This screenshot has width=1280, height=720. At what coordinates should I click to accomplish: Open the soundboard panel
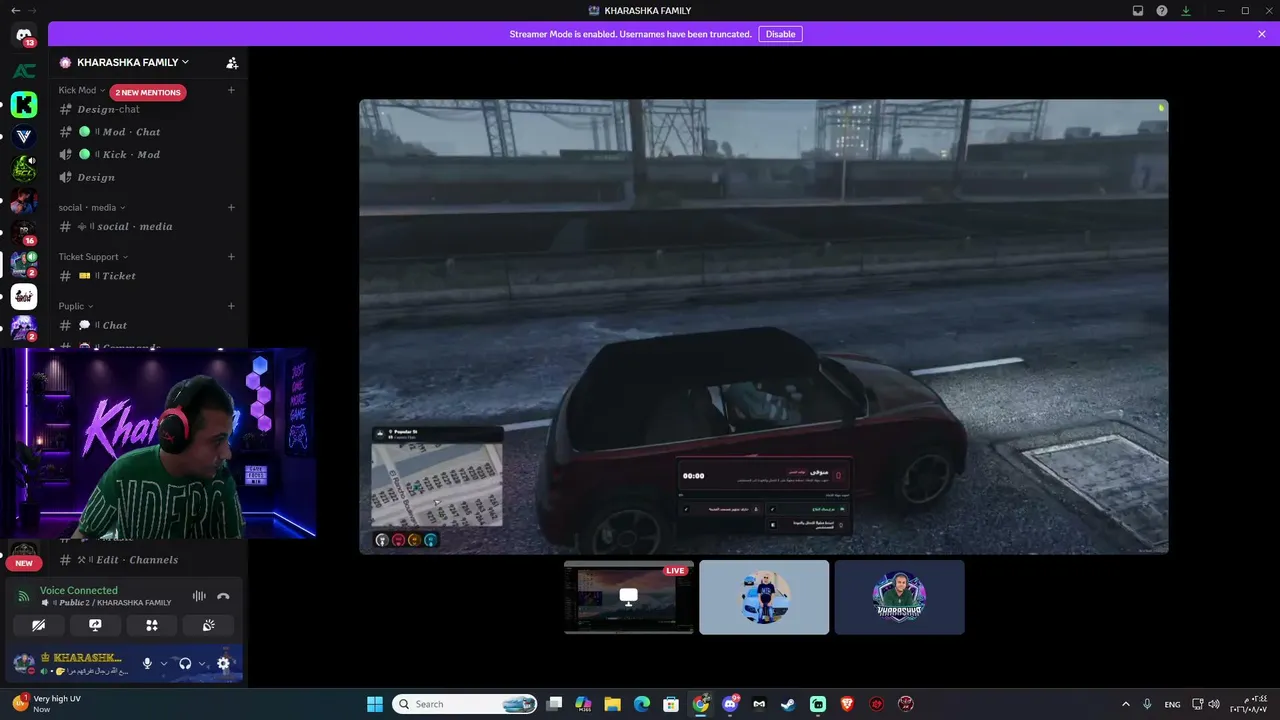[208, 625]
